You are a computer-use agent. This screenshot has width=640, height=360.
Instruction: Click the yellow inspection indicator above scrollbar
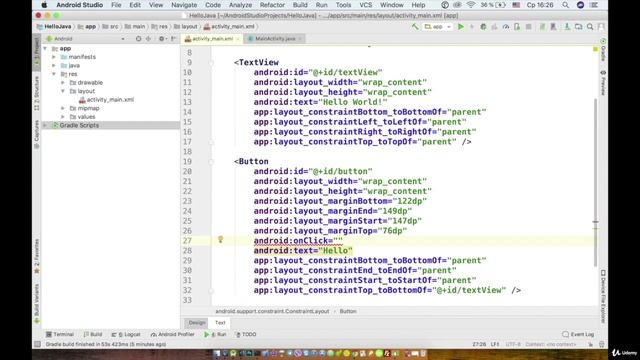tap(596, 49)
